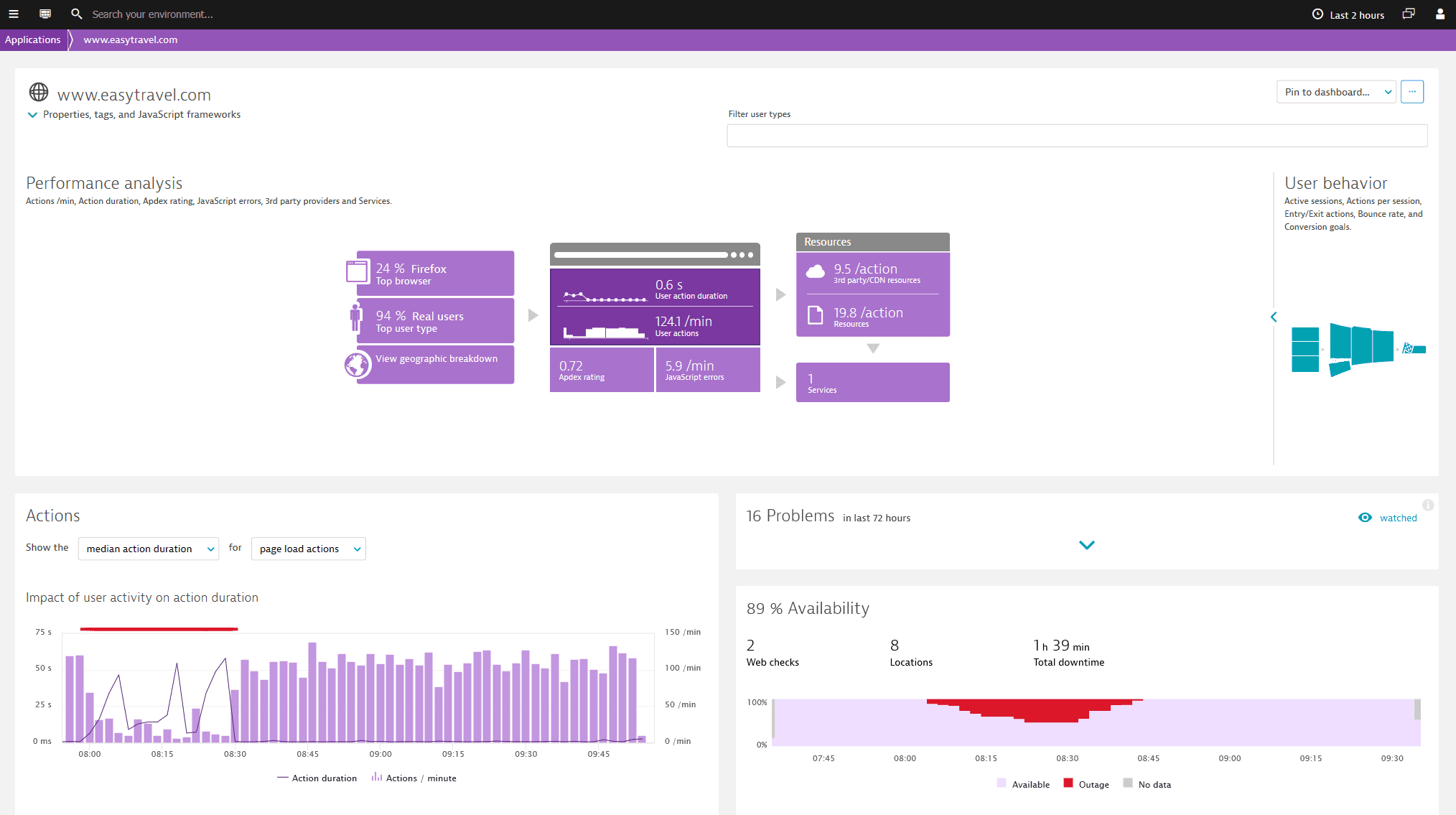Click the search magnifier icon

(x=76, y=14)
